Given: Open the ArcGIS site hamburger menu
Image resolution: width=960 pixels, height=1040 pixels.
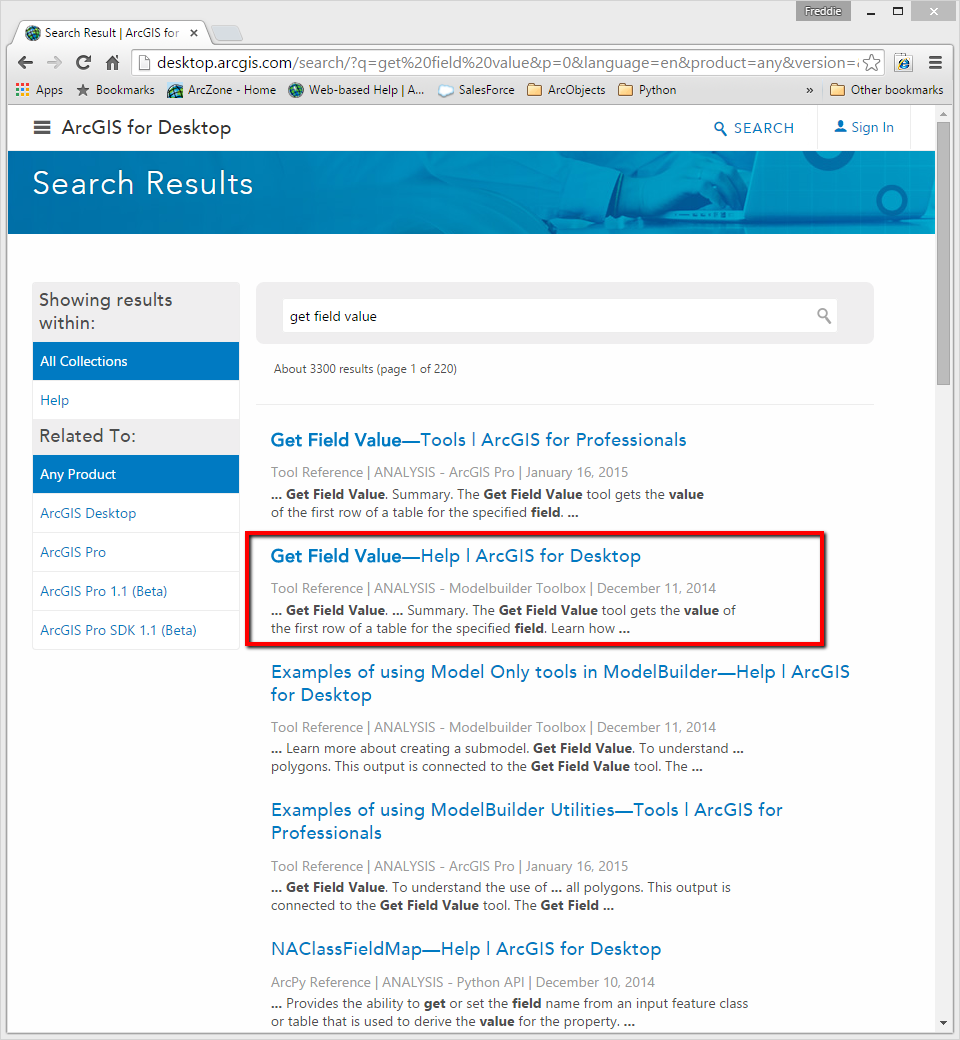Looking at the screenshot, I should click(42, 127).
